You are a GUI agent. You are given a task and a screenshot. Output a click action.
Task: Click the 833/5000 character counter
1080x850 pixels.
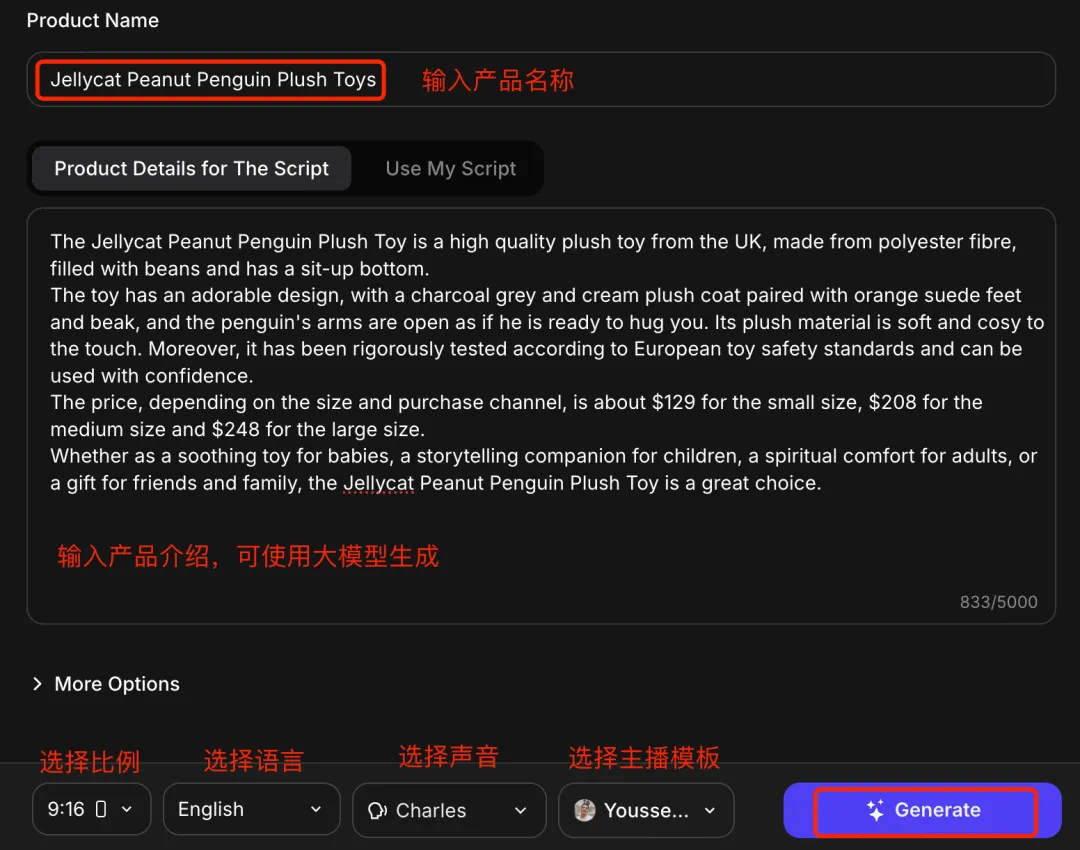point(998,602)
